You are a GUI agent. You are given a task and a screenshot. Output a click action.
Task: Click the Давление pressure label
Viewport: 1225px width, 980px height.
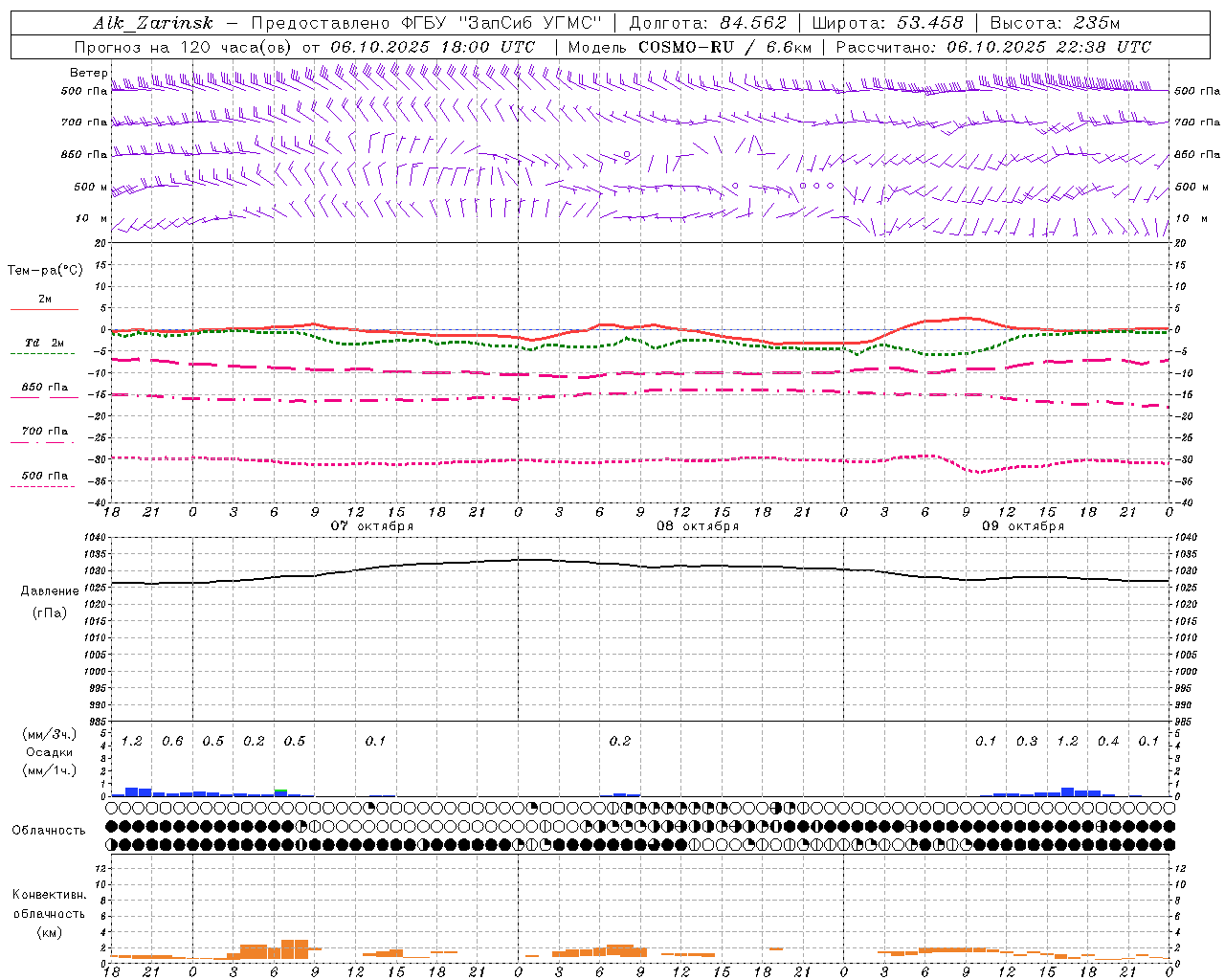click(50, 591)
